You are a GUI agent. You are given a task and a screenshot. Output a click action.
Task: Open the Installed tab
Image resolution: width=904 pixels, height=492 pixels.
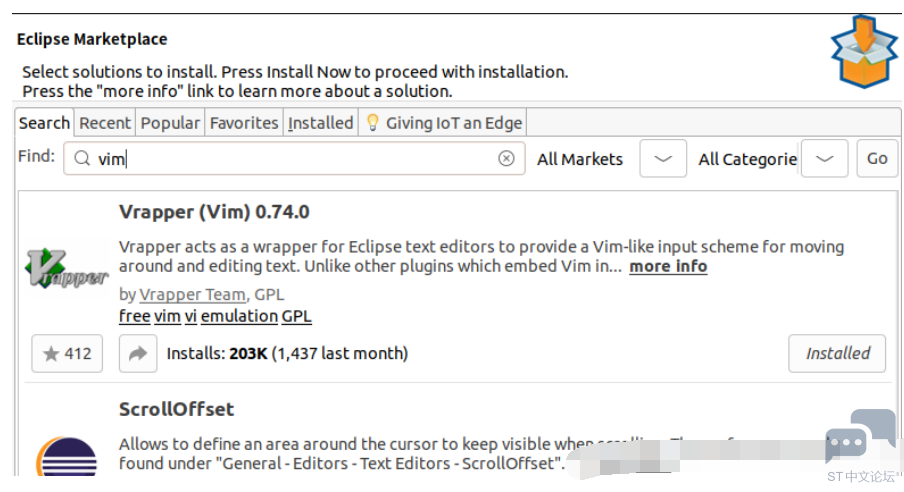(321, 123)
